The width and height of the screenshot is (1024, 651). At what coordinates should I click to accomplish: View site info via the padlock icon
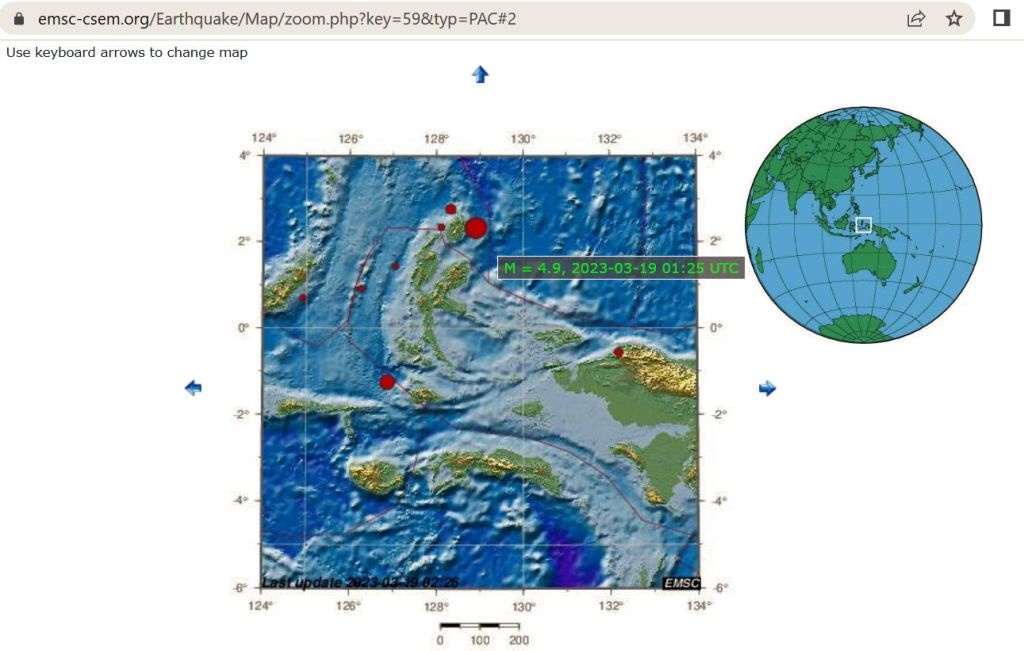(18, 19)
